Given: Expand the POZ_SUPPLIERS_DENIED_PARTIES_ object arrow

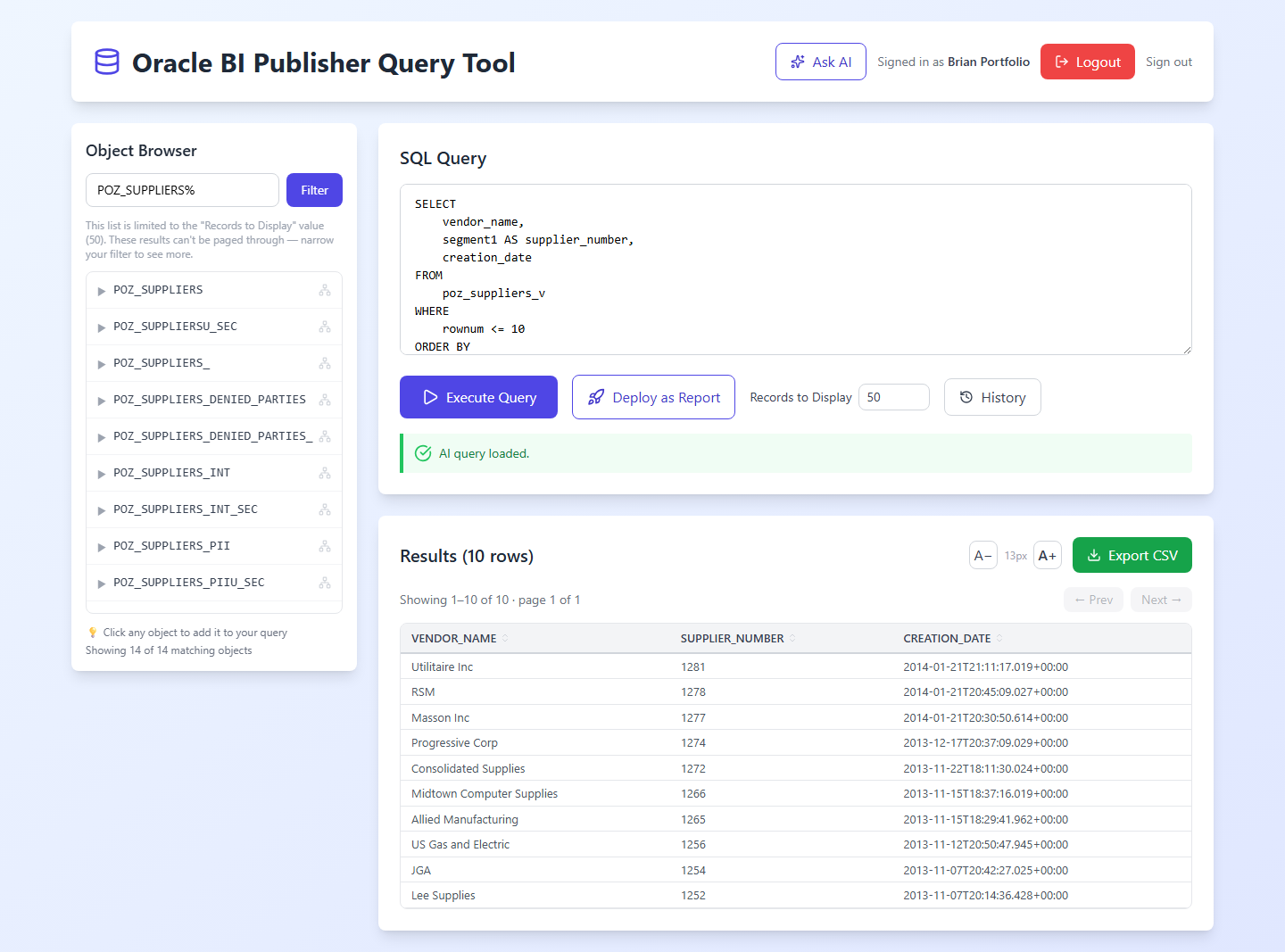Looking at the screenshot, I should click(102, 437).
